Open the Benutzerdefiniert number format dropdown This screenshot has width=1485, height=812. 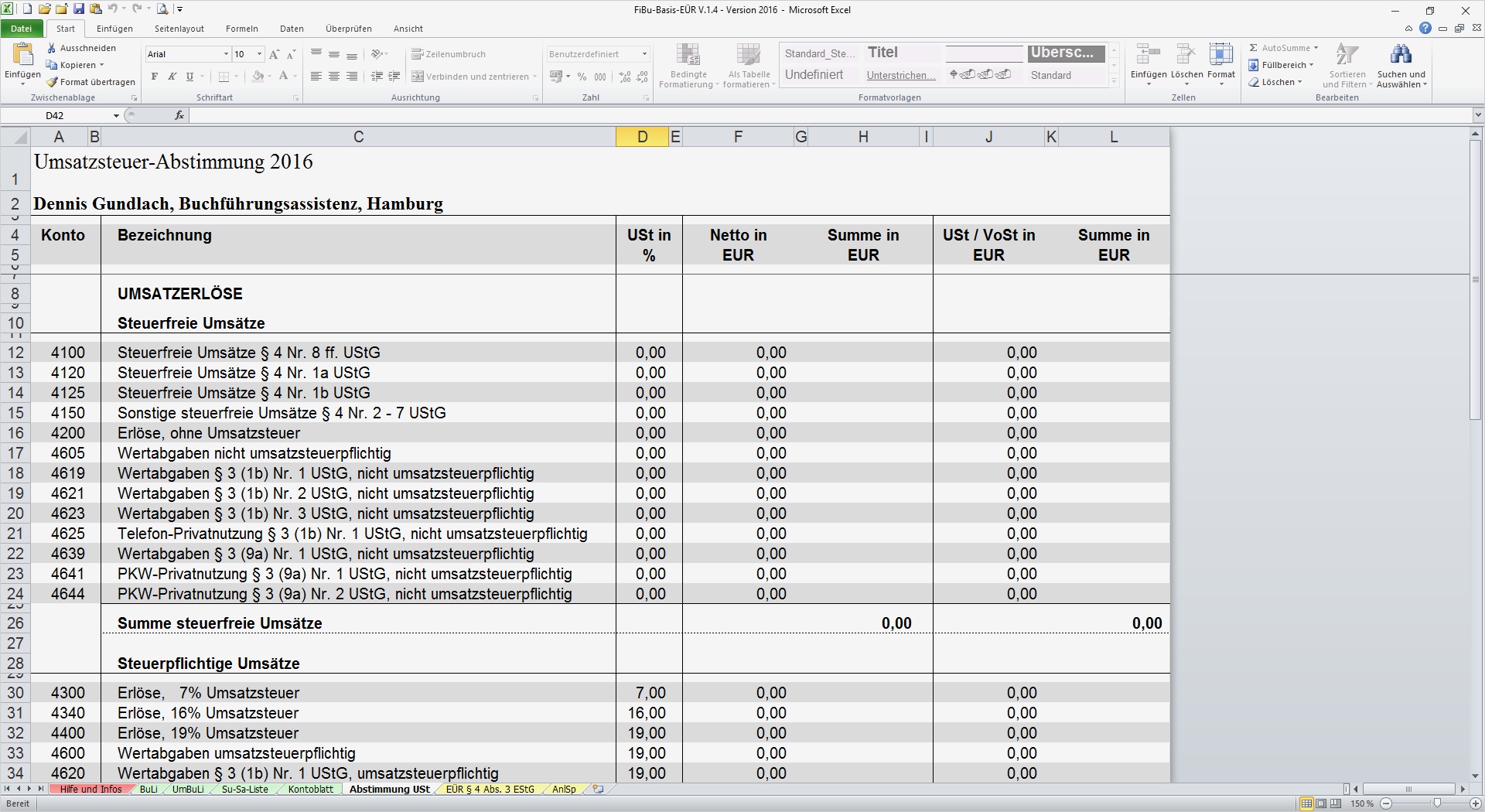643,54
